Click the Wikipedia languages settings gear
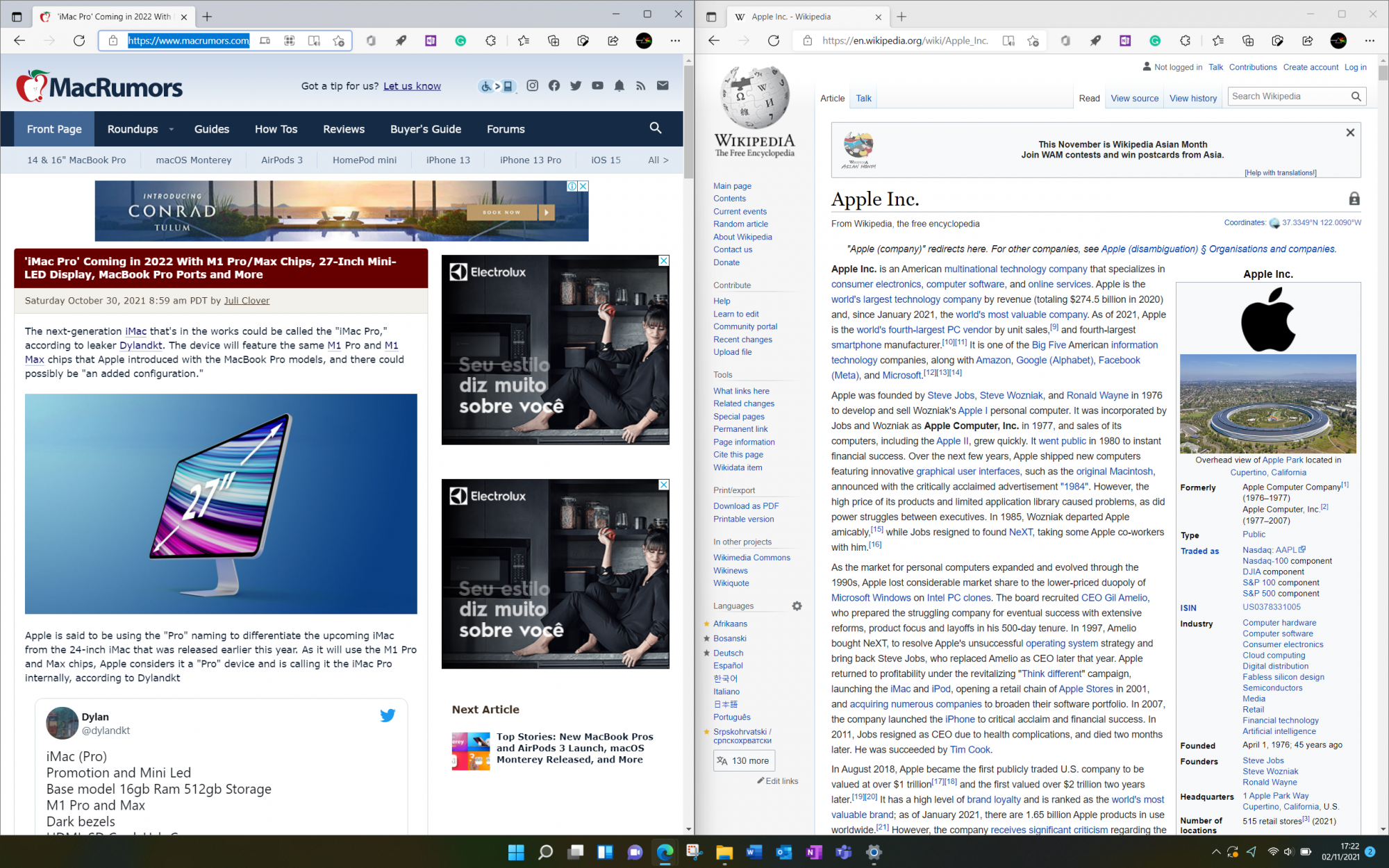The height and width of the screenshot is (868, 1389). pyautogui.click(x=797, y=606)
